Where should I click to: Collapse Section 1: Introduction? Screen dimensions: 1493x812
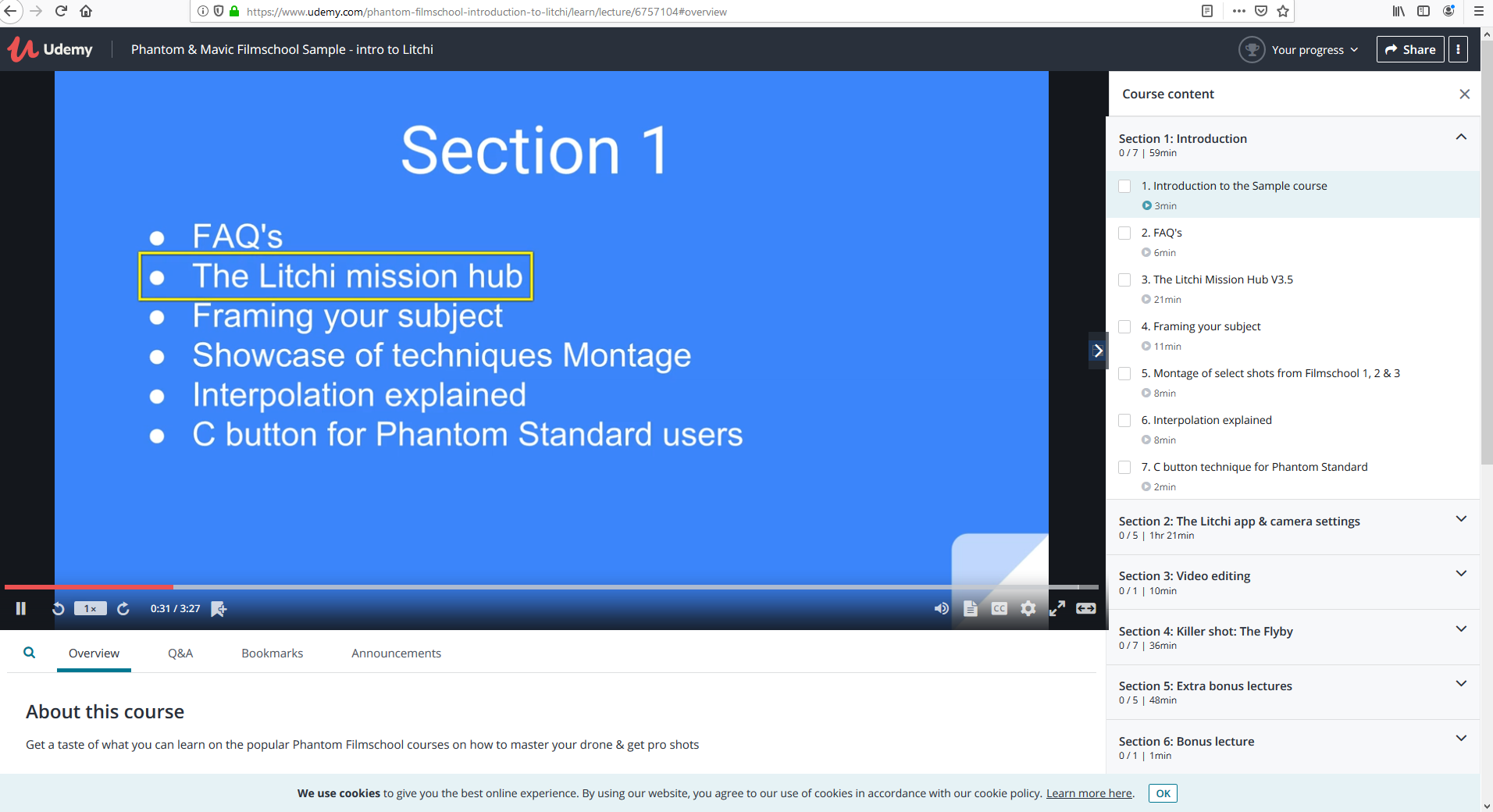click(1459, 137)
